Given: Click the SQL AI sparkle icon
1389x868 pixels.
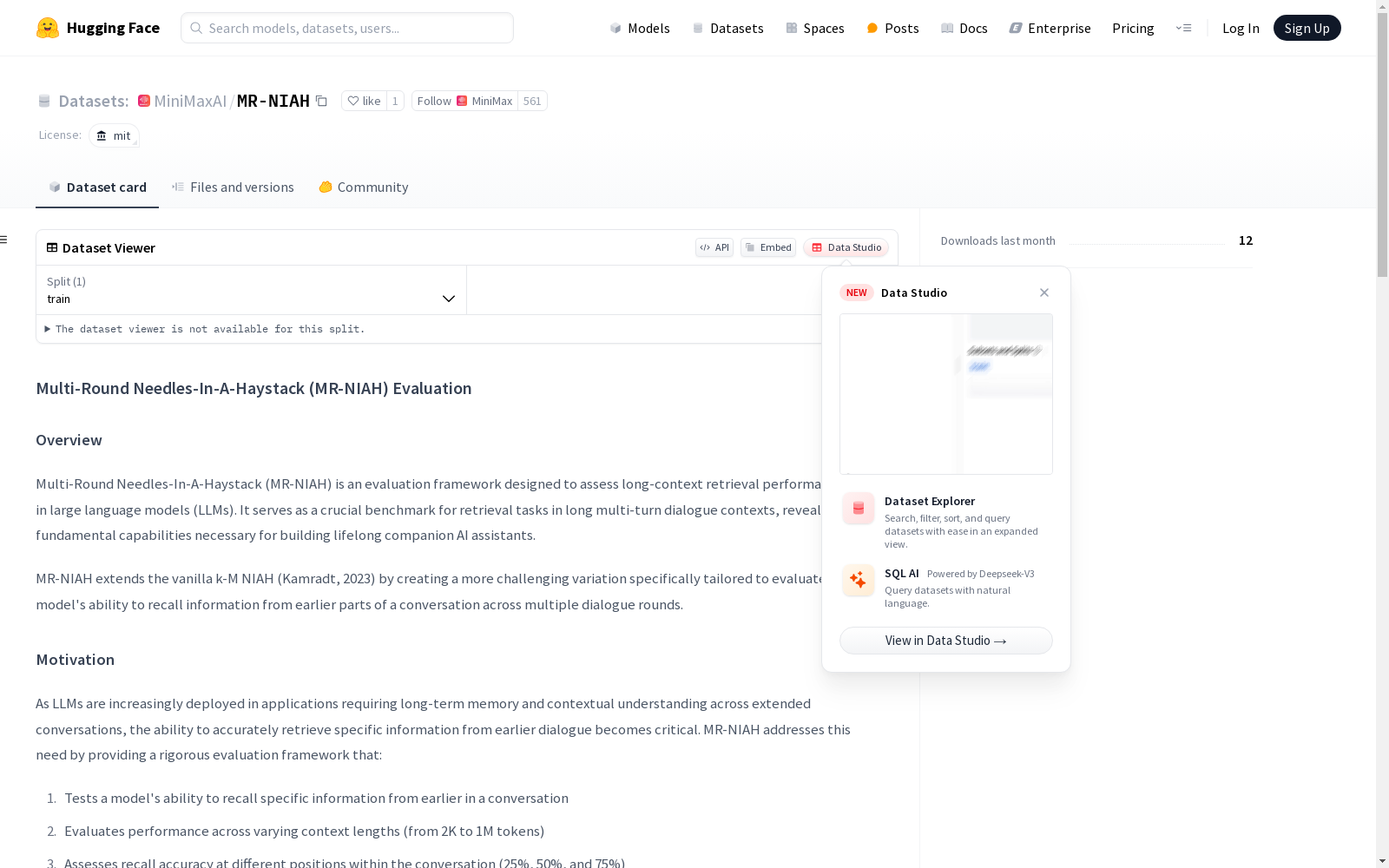Looking at the screenshot, I should (859, 581).
